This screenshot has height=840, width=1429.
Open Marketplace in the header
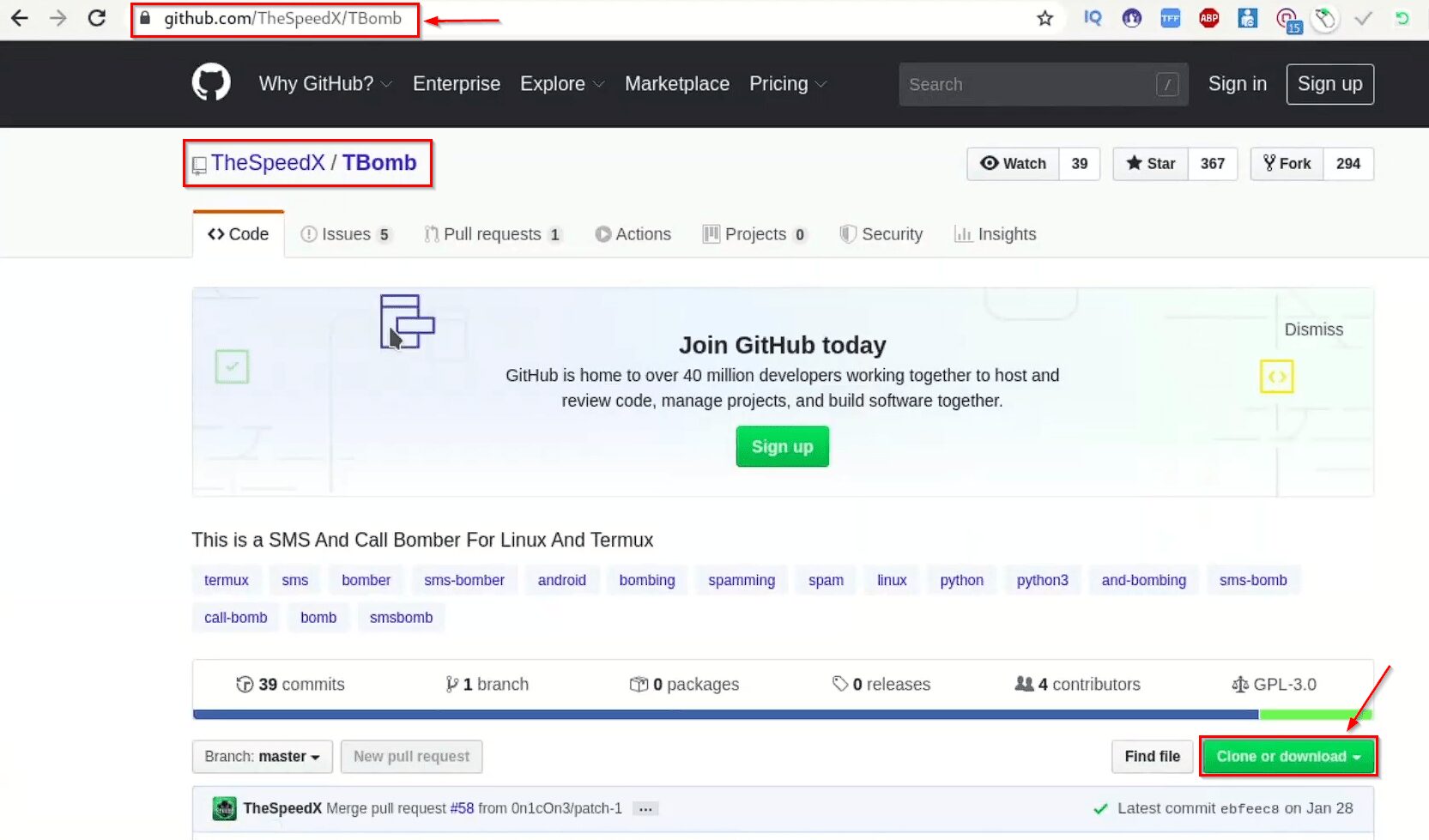tap(677, 84)
